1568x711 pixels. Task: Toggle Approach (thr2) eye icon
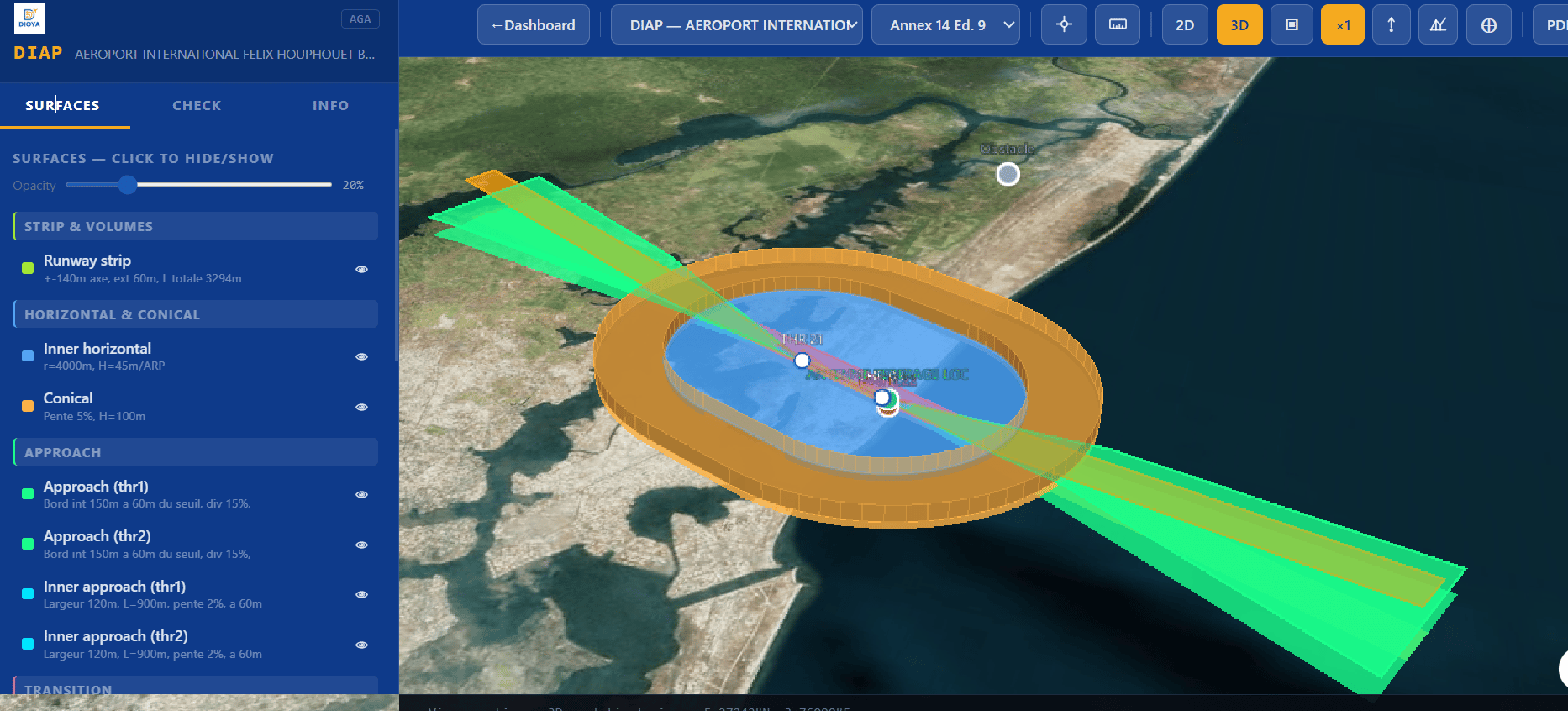click(361, 545)
